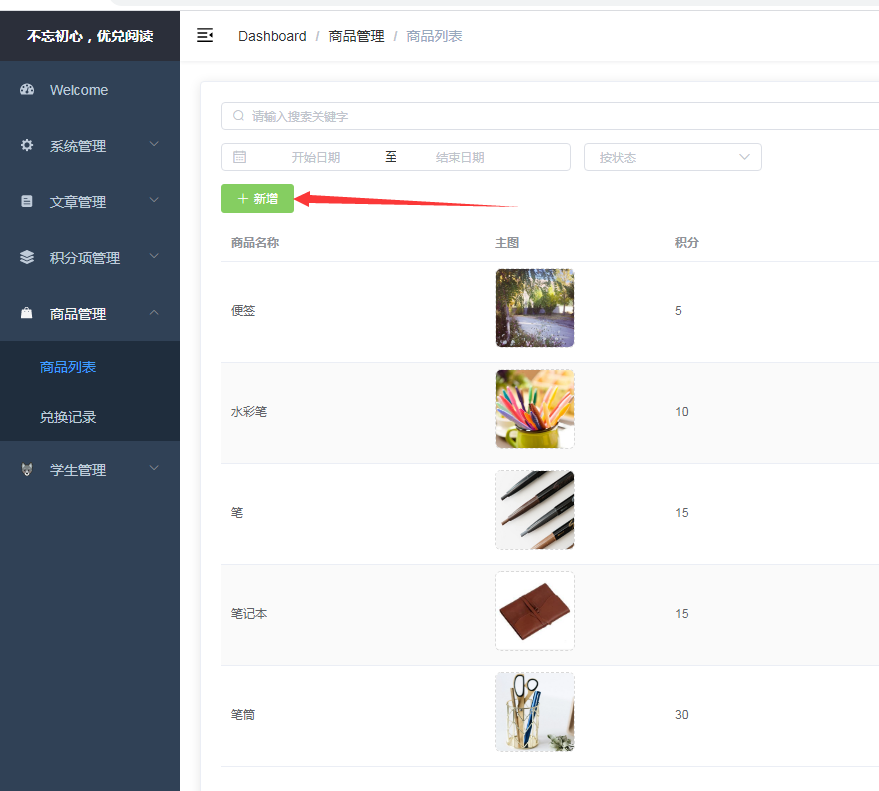
Task: Click the gear icon beside 系统管理
Action: pyautogui.click(x=27, y=145)
